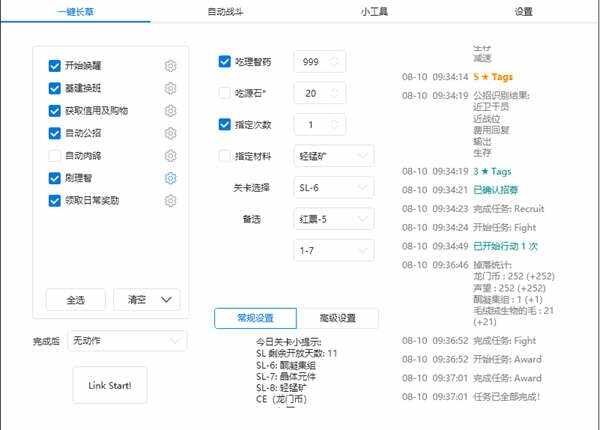Open gear icon beside 领取日常奖励
600x430 pixels.
point(171,200)
